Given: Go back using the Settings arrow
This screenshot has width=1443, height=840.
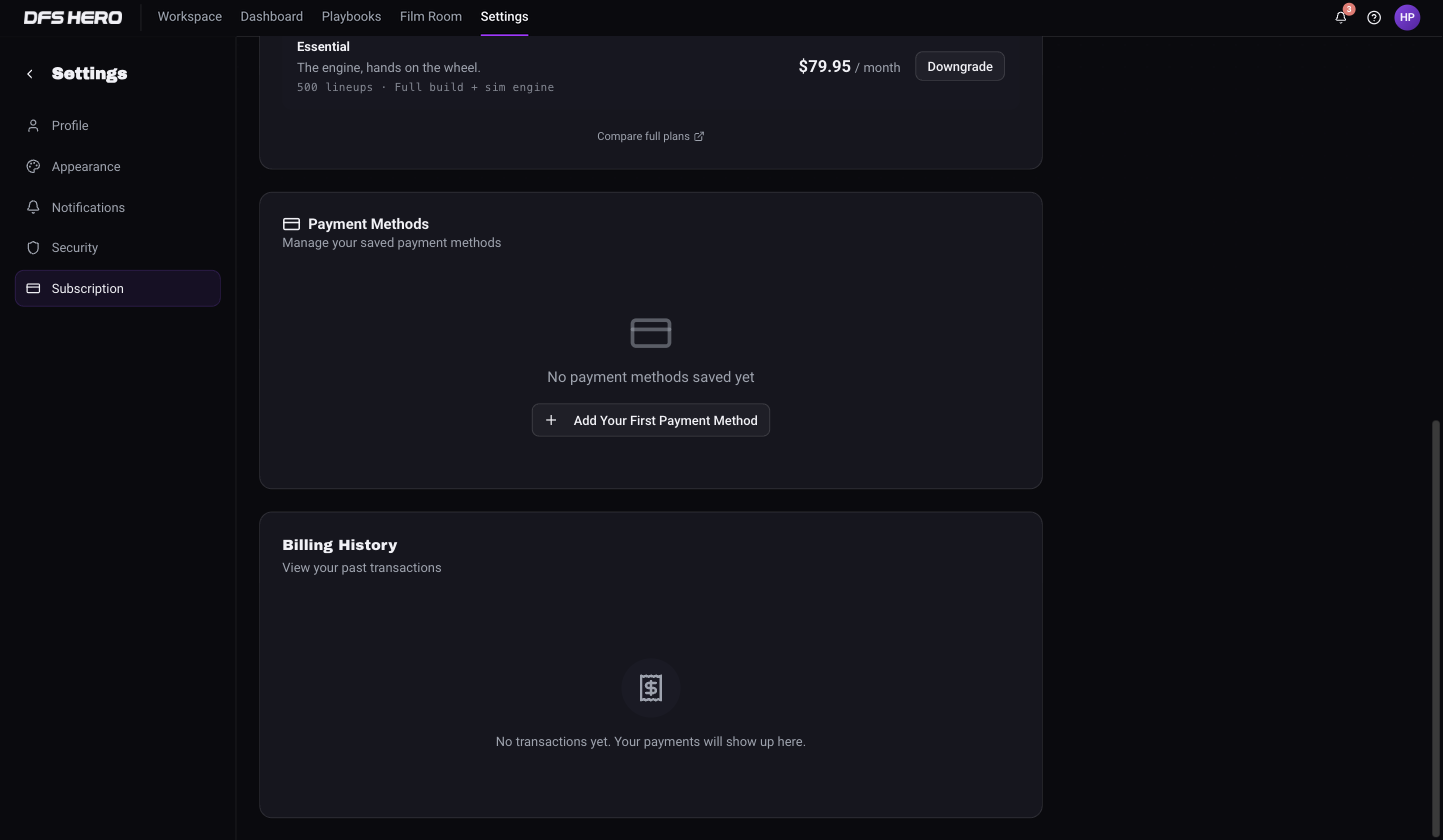Looking at the screenshot, I should tap(30, 74).
